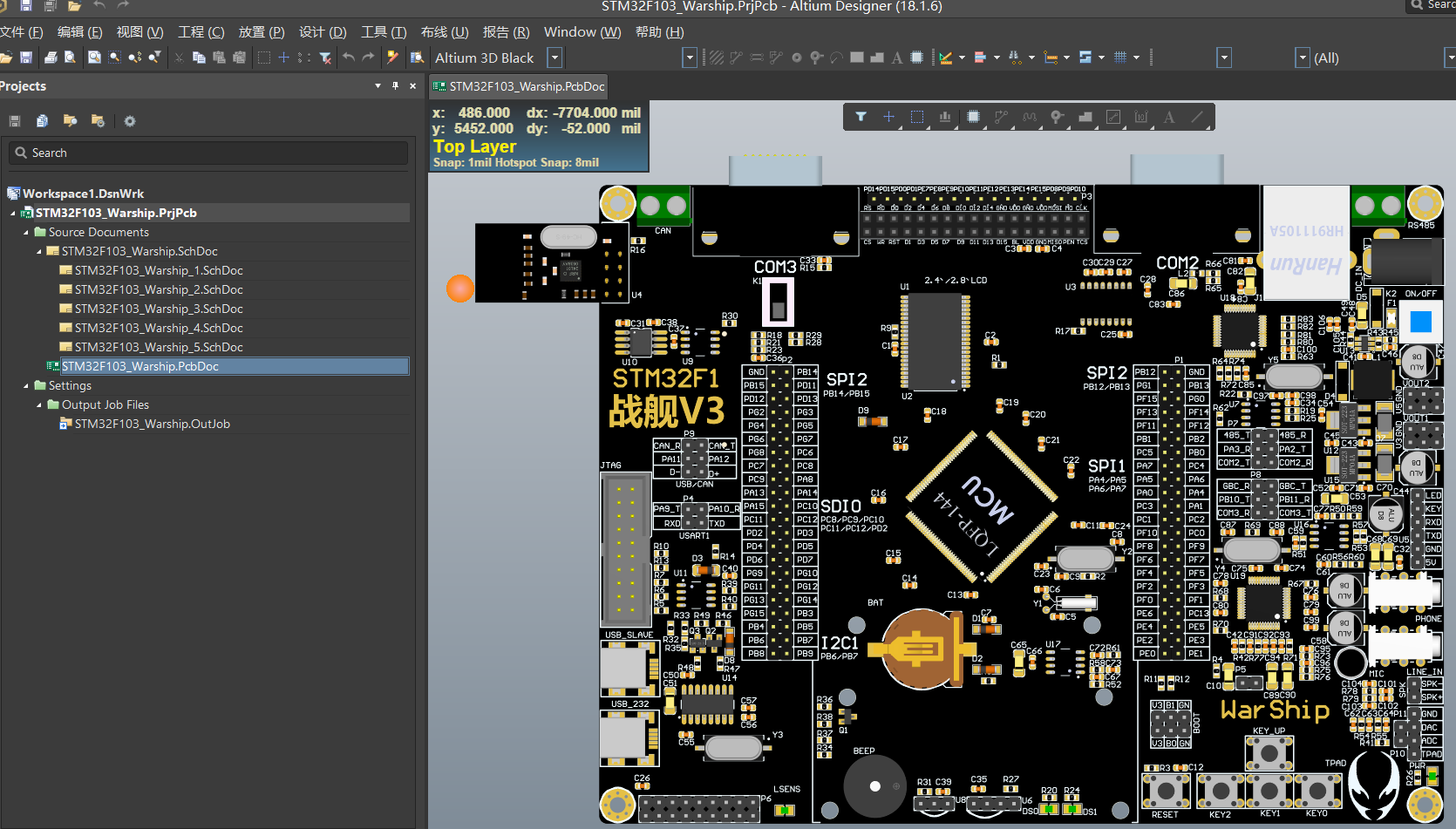The width and height of the screenshot is (1456, 829).
Task: Open the 工具 (T) menu
Action: tap(384, 32)
